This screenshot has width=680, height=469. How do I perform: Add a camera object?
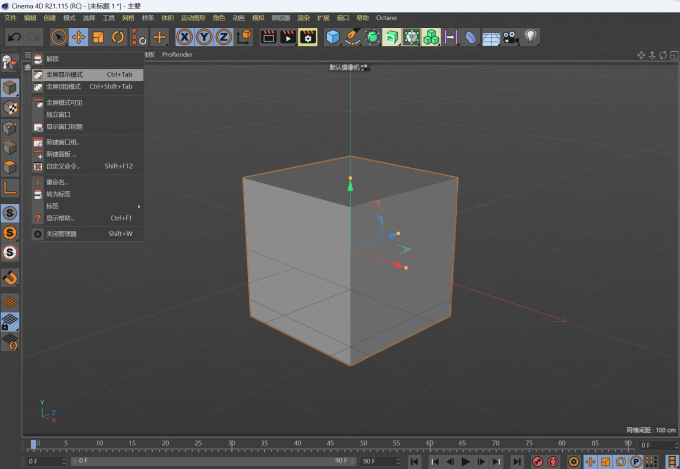coord(511,37)
